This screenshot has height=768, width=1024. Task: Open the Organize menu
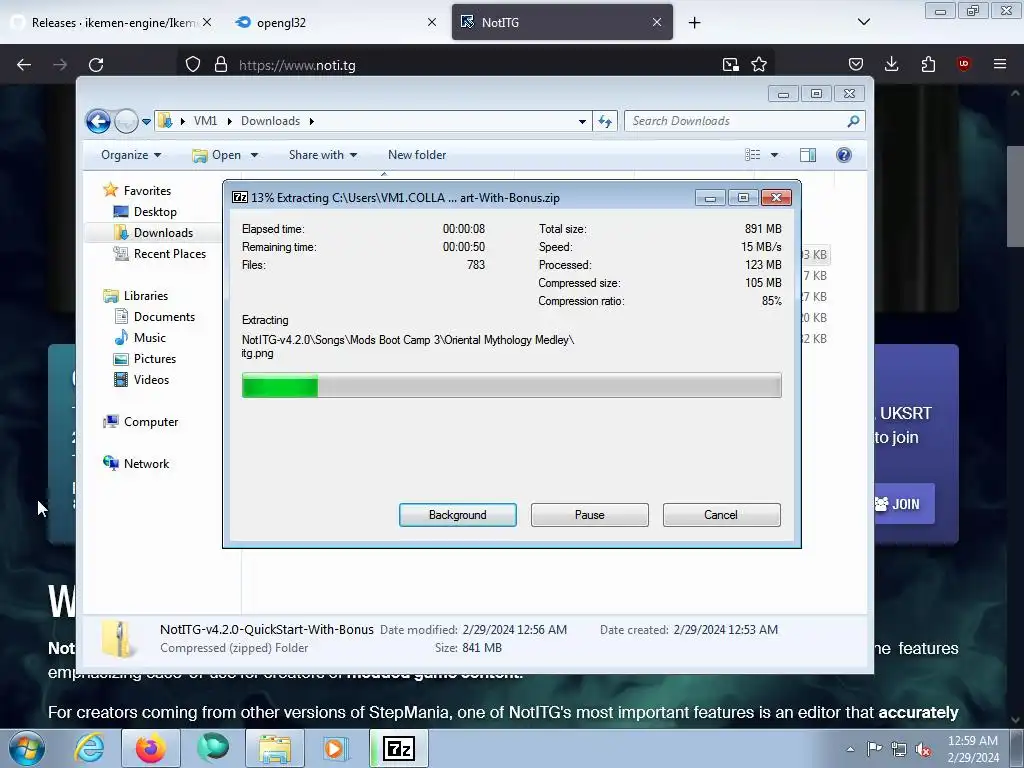pyautogui.click(x=131, y=155)
